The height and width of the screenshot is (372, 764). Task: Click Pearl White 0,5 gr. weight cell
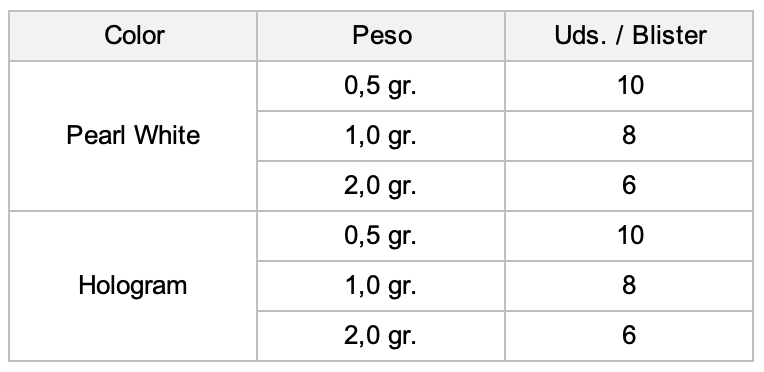pos(381,86)
